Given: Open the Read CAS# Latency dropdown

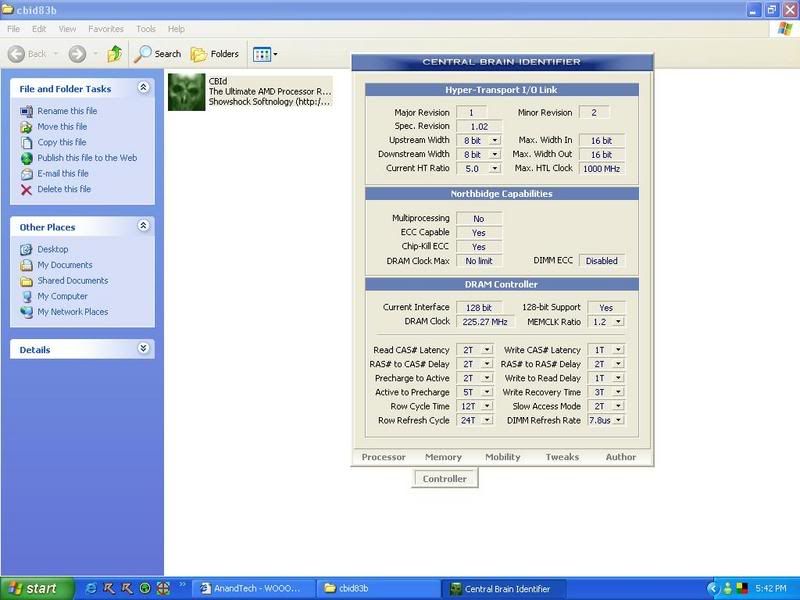Looking at the screenshot, I should [487, 350].
